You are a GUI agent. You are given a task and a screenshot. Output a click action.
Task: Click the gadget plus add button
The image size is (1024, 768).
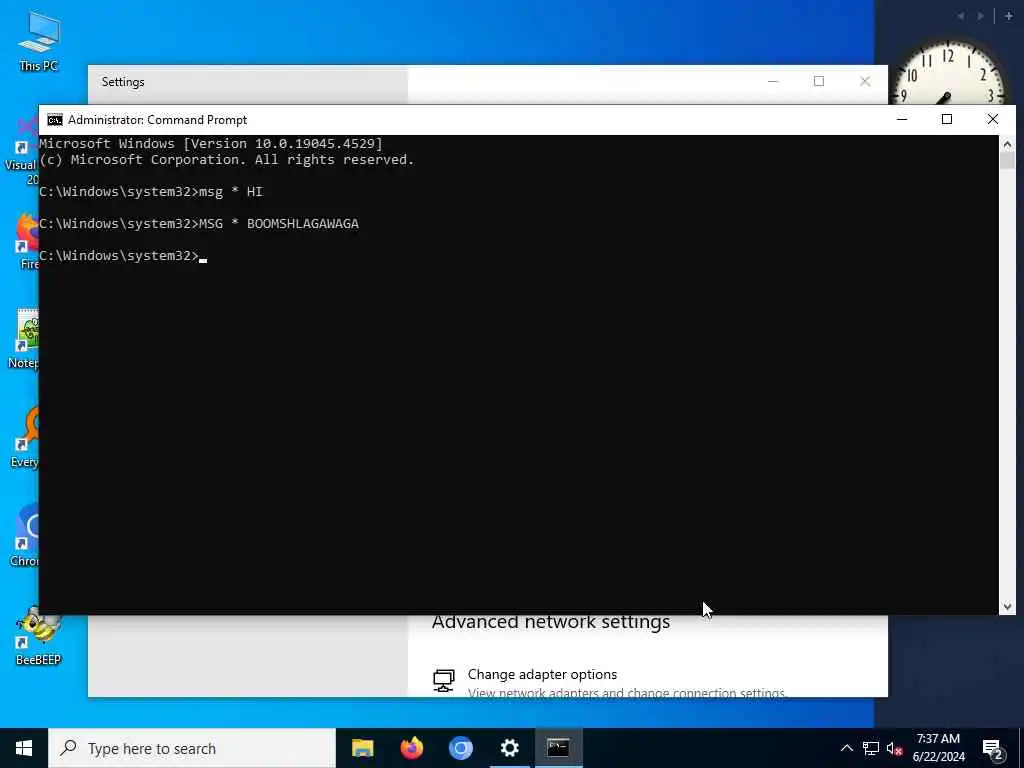1008,16
